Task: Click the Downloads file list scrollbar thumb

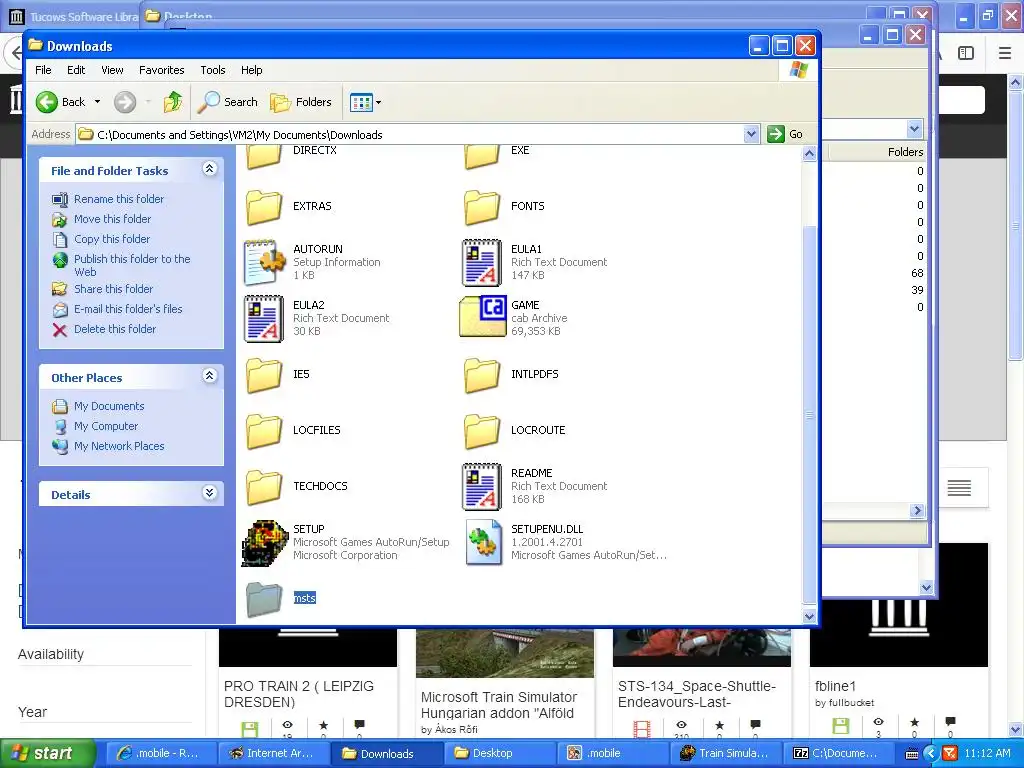Action: 809,415
